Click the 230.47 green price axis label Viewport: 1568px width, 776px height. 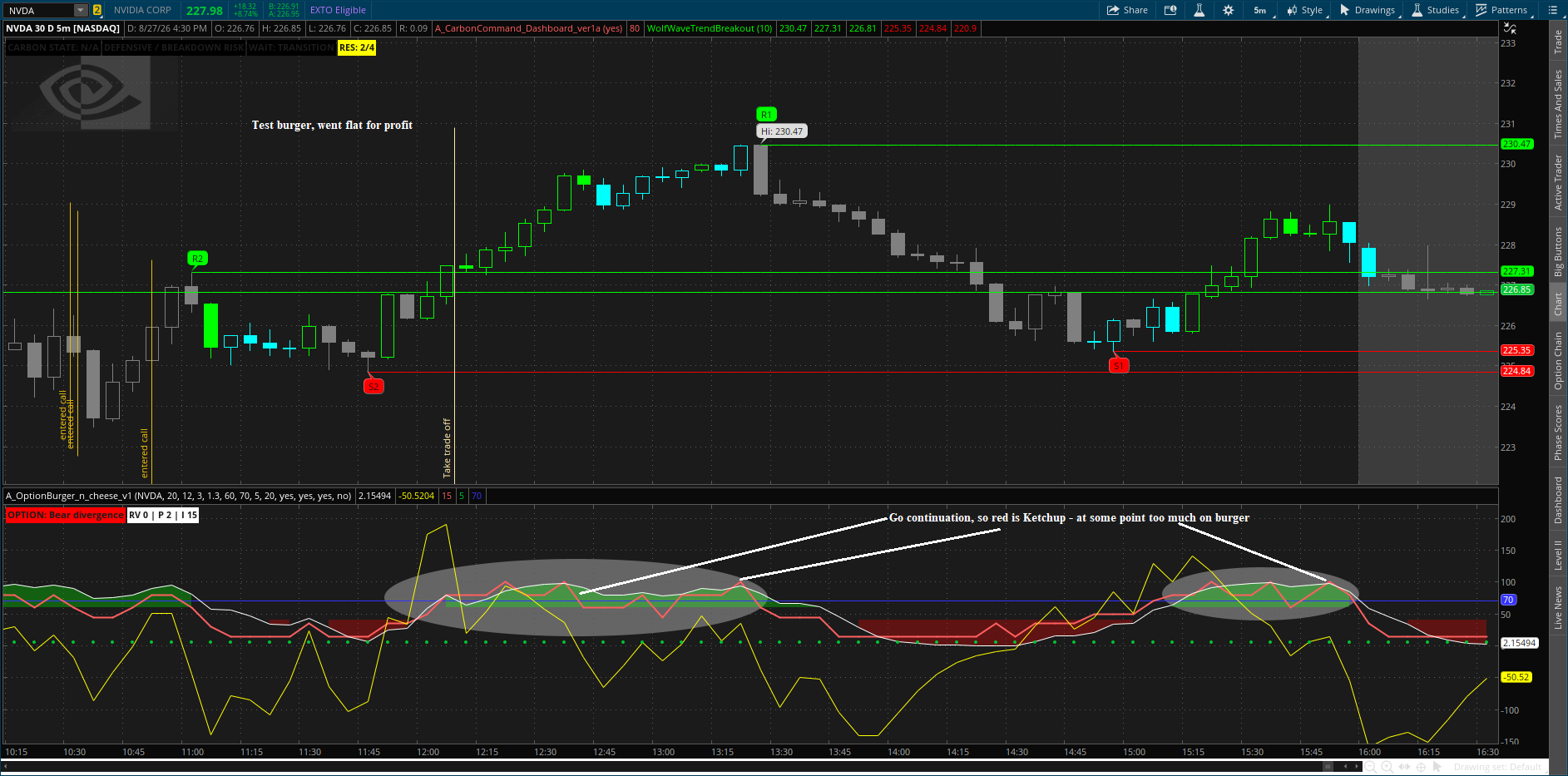pyautogui.click(x=1516, y=144)
